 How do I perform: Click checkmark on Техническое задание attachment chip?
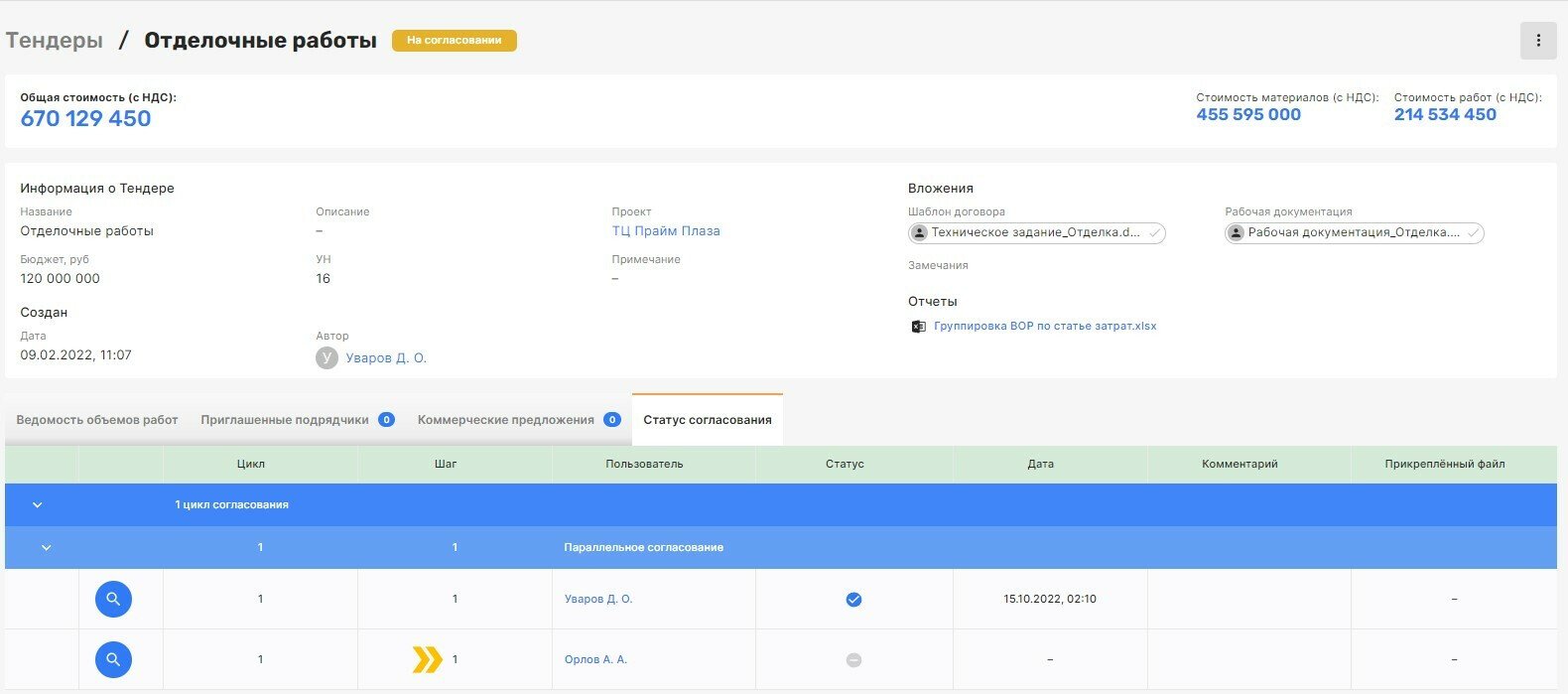1154,233
